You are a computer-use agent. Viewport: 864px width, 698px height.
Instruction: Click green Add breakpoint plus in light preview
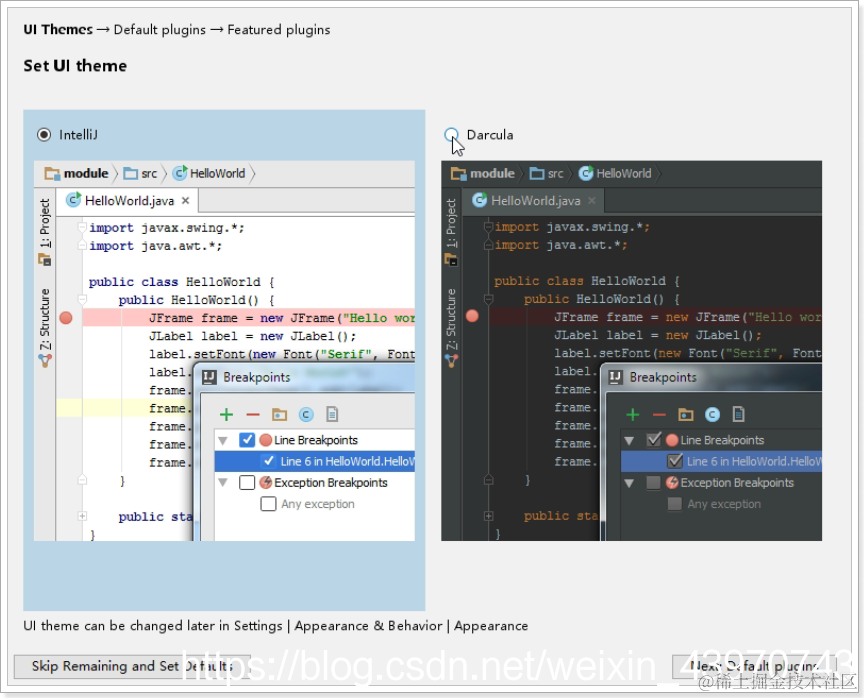coord(226,414)
